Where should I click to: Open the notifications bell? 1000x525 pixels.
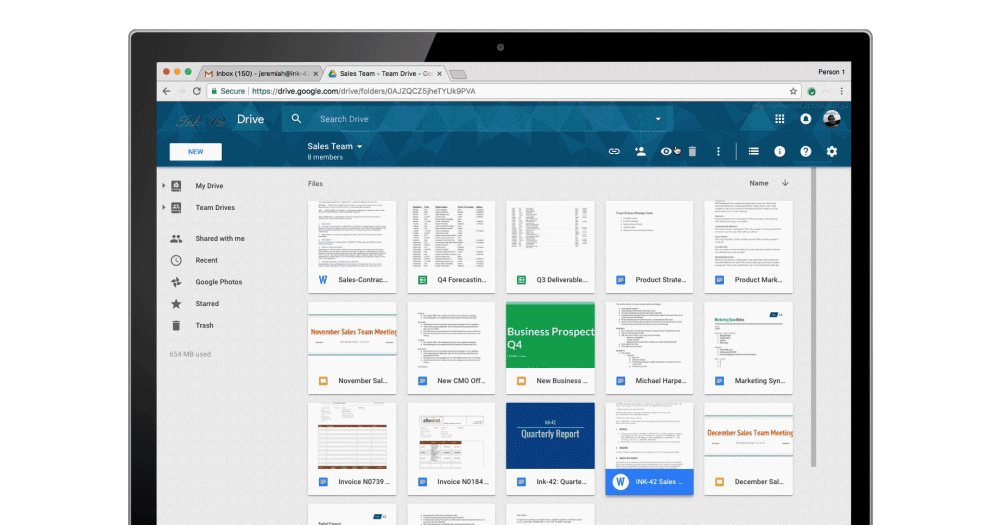pyautogui.click(x=806, y=119)
